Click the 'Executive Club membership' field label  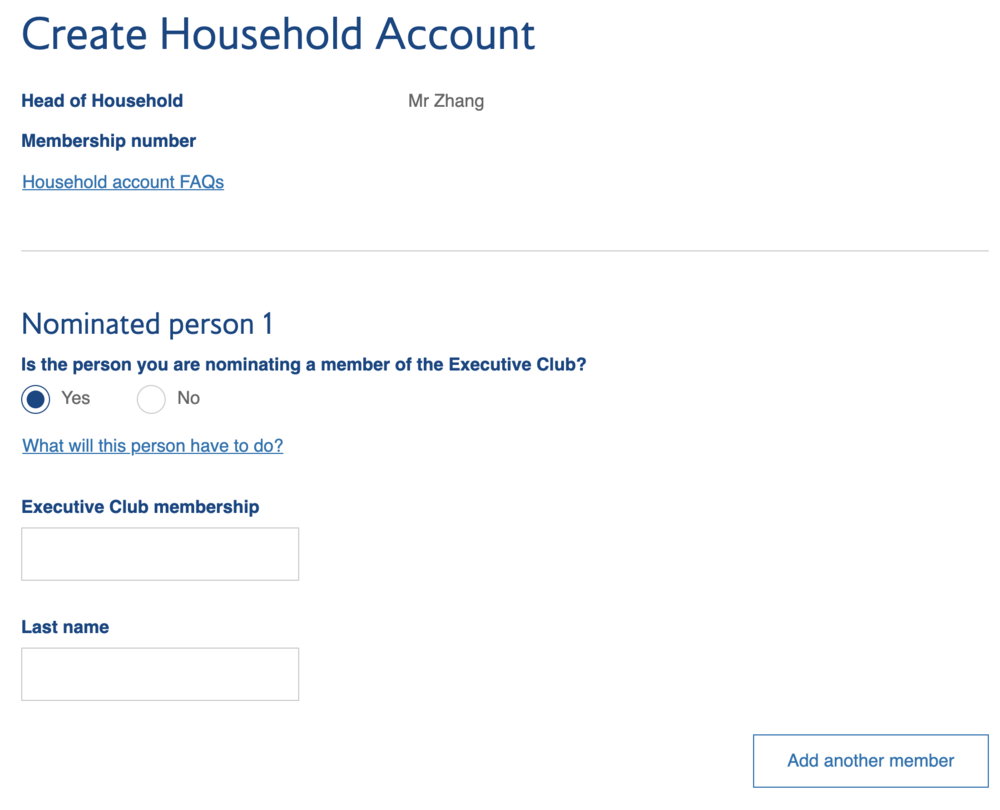point(140,507)
